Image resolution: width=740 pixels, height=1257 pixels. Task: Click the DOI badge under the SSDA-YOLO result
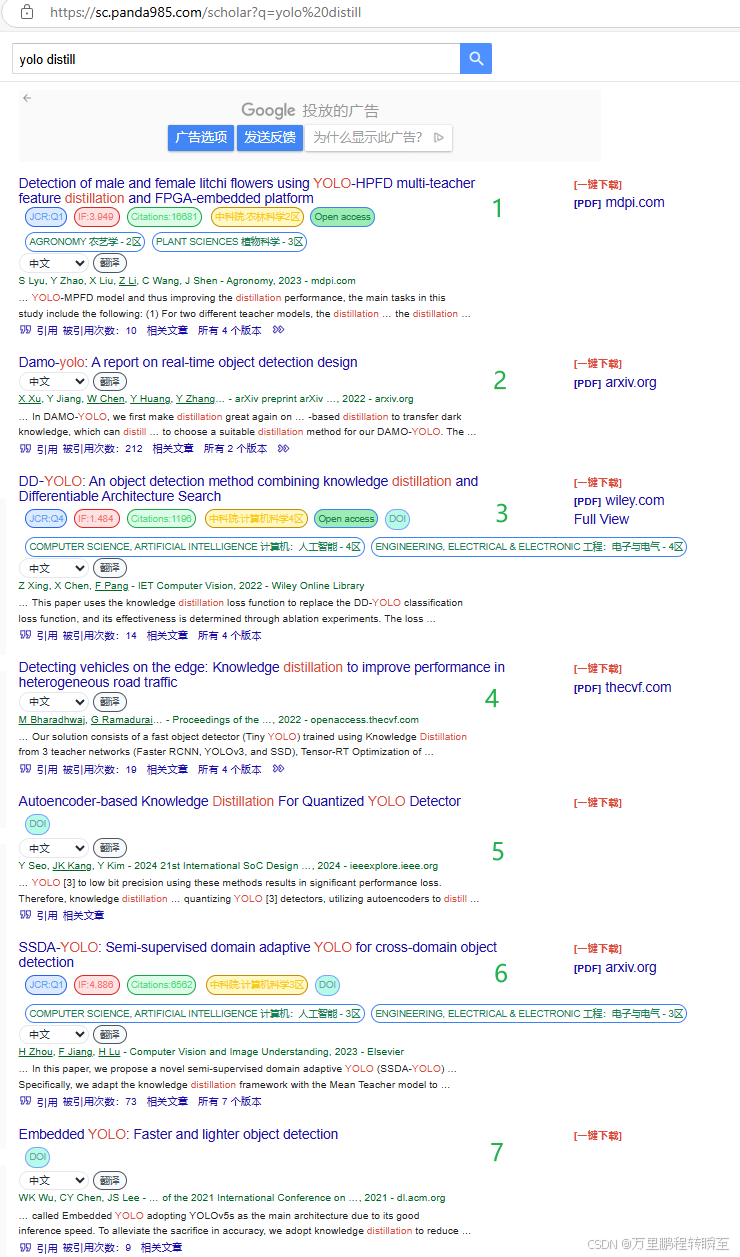coord(327,985)
